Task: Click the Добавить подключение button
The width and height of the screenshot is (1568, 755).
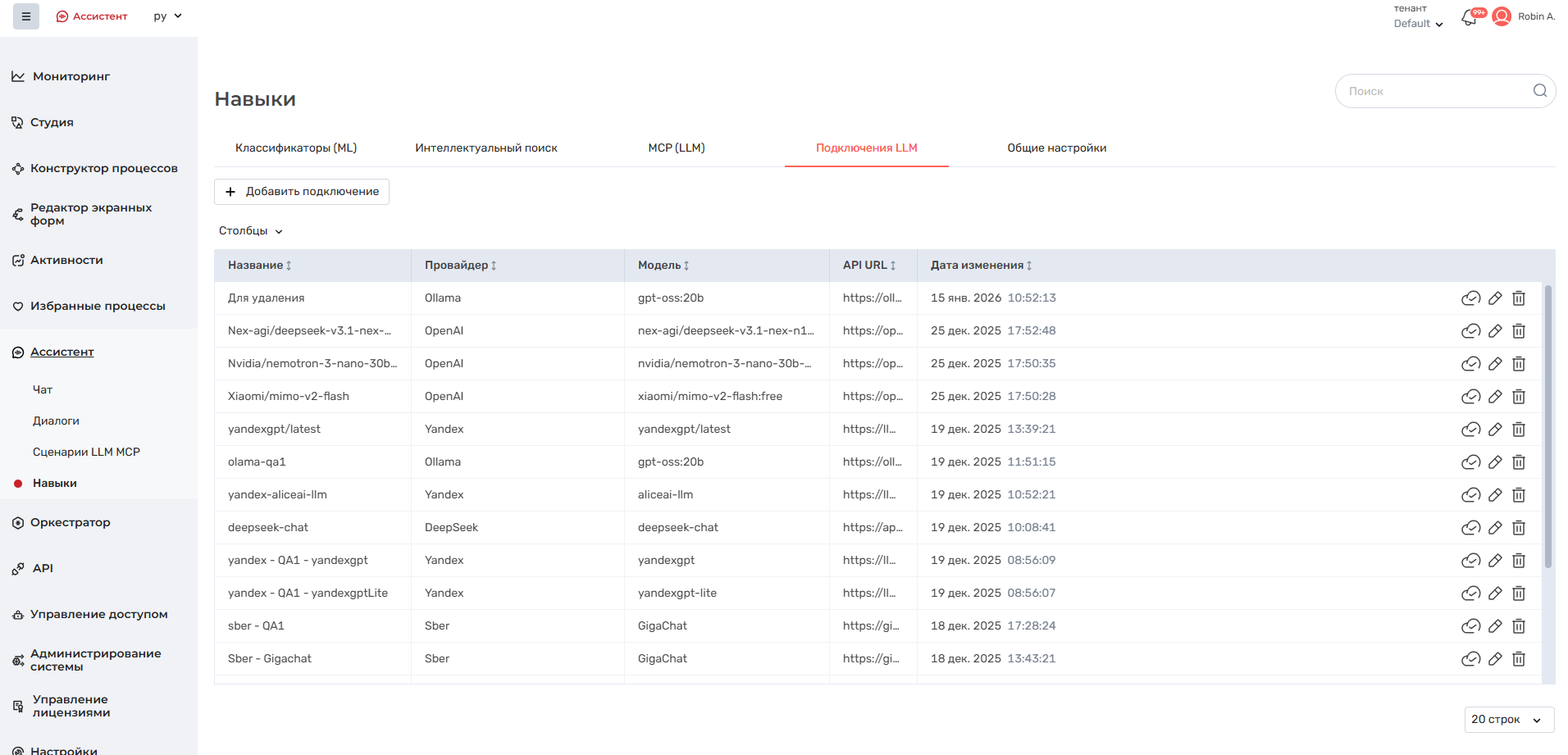Action: click(x=302, y=192)
